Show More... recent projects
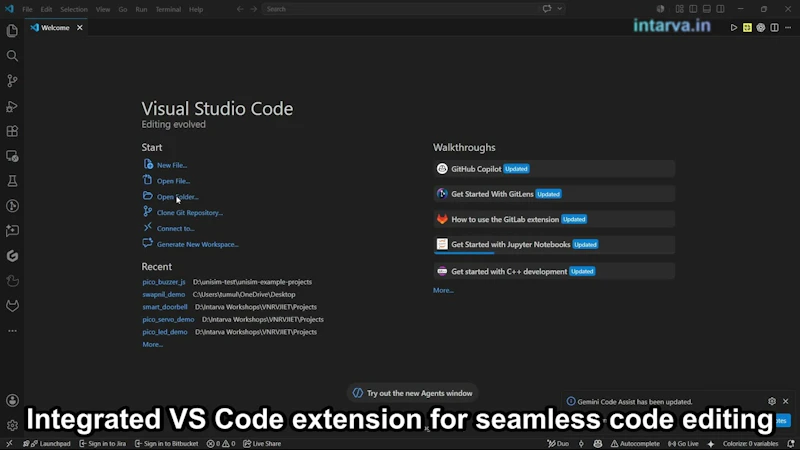800x450 pixels. 153,344
